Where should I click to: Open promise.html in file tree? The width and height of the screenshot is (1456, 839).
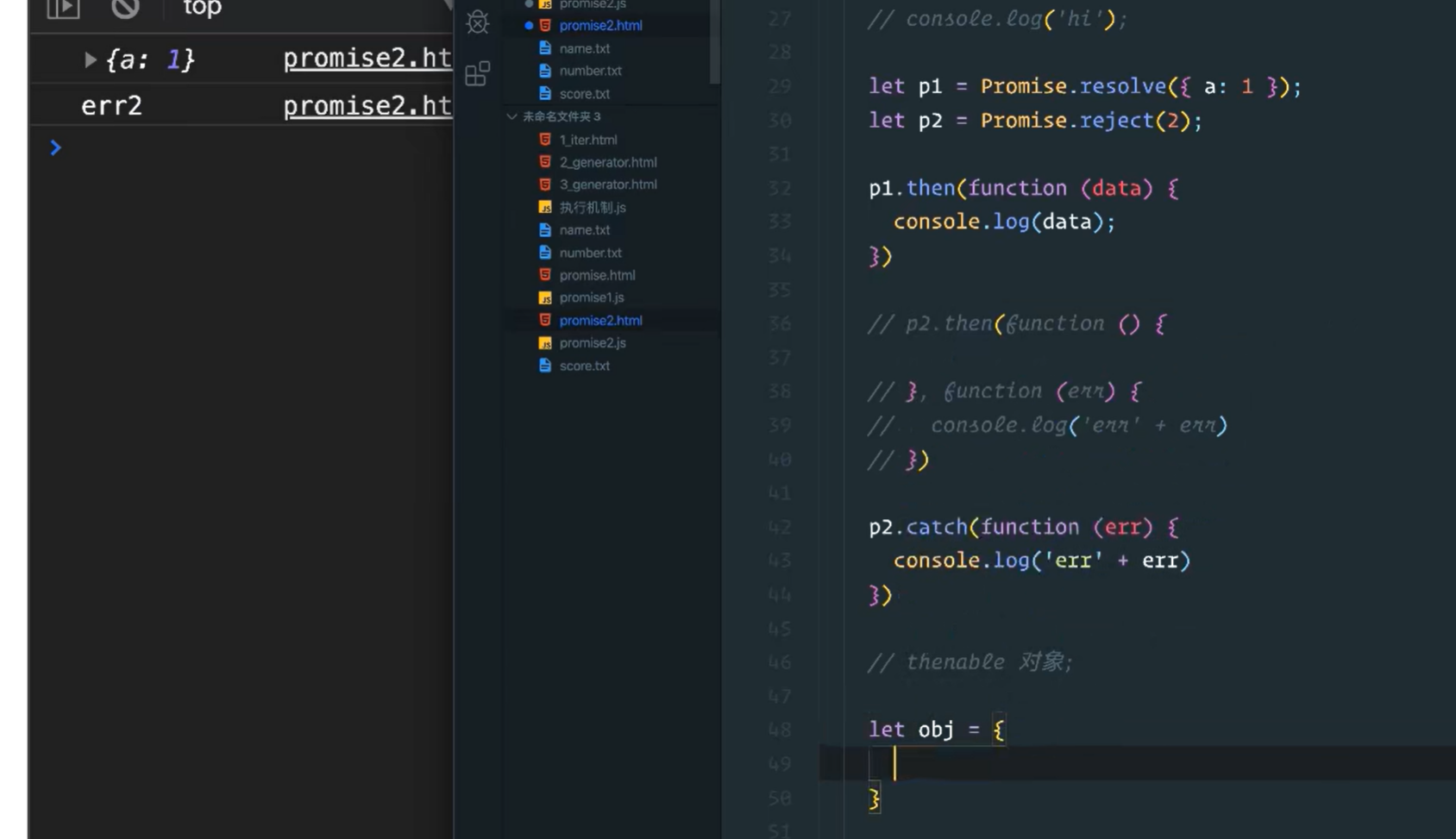point(597,275)
